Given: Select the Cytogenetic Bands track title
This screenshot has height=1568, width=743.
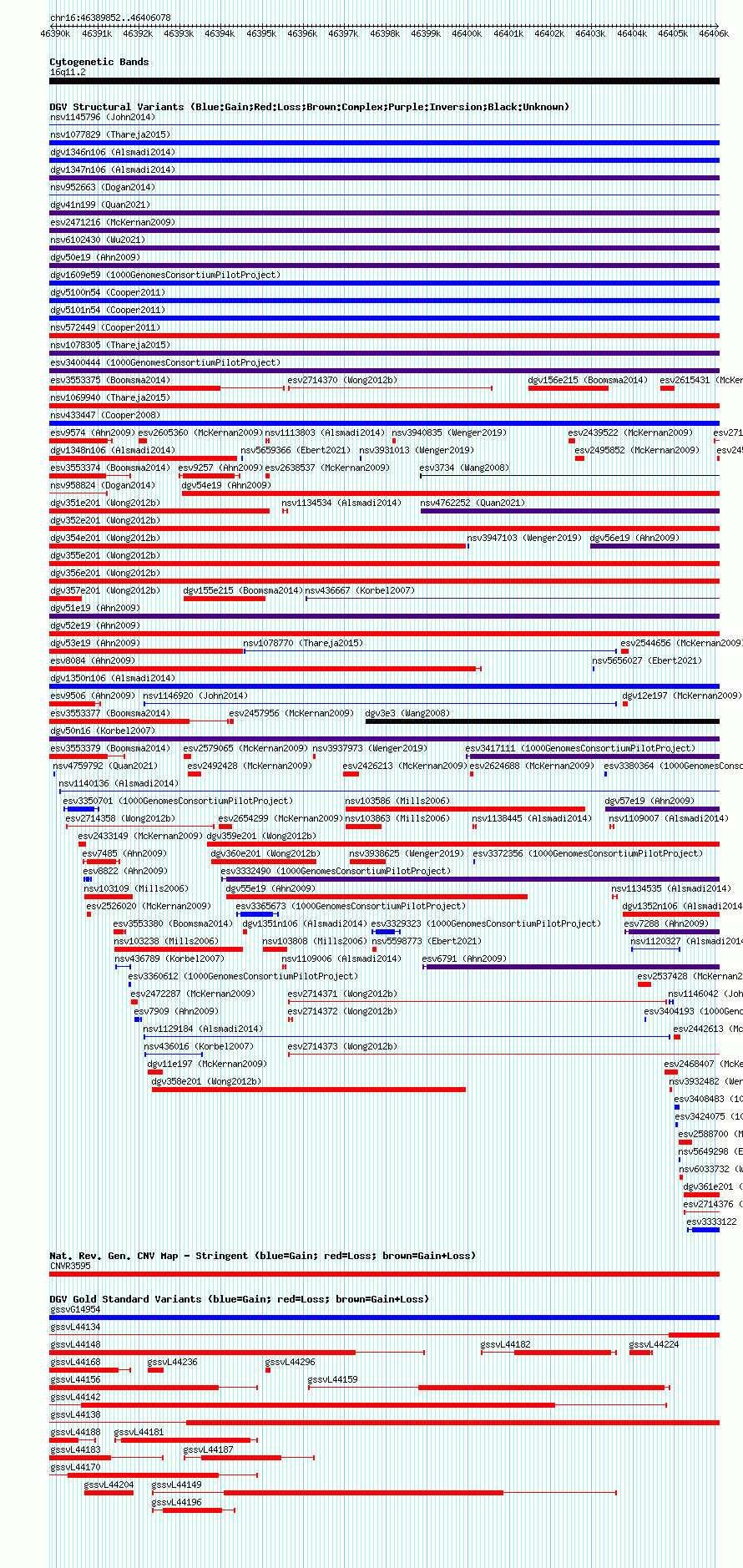Looking at the screenshot, I should point(99,62).
